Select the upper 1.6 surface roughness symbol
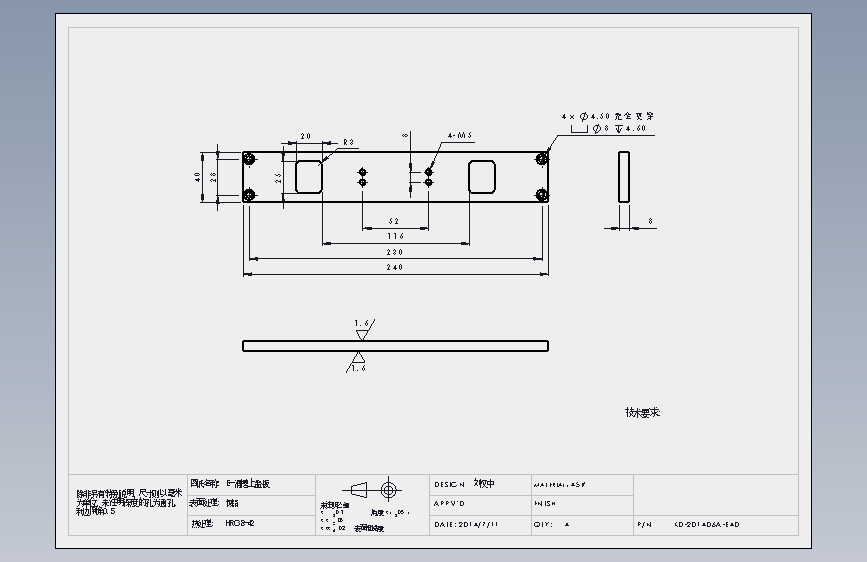The height and width of the screenshot is (562, 867). click(364, 329)
